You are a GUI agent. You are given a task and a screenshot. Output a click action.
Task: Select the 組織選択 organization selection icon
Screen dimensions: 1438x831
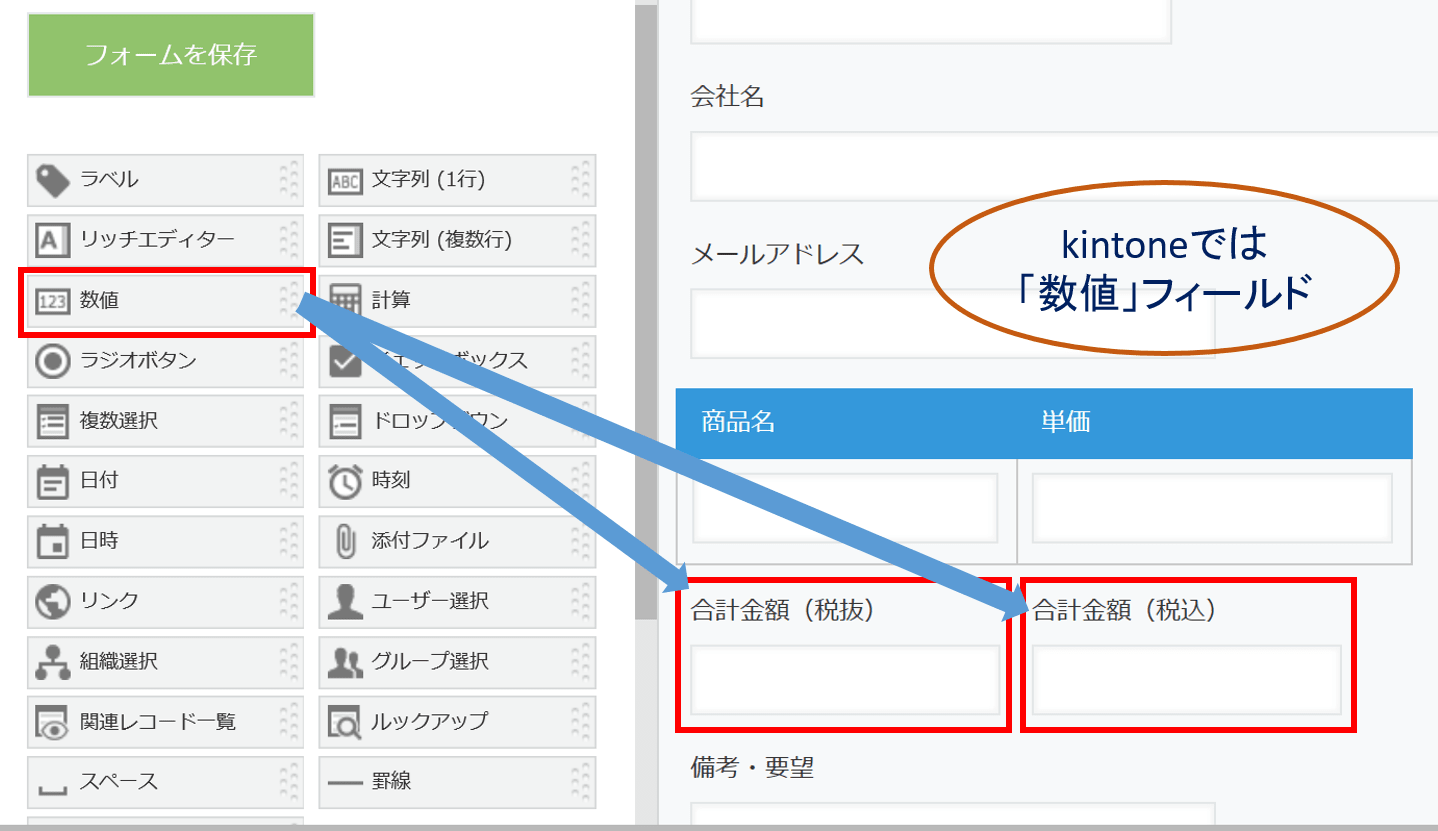[x=165, y=662]
